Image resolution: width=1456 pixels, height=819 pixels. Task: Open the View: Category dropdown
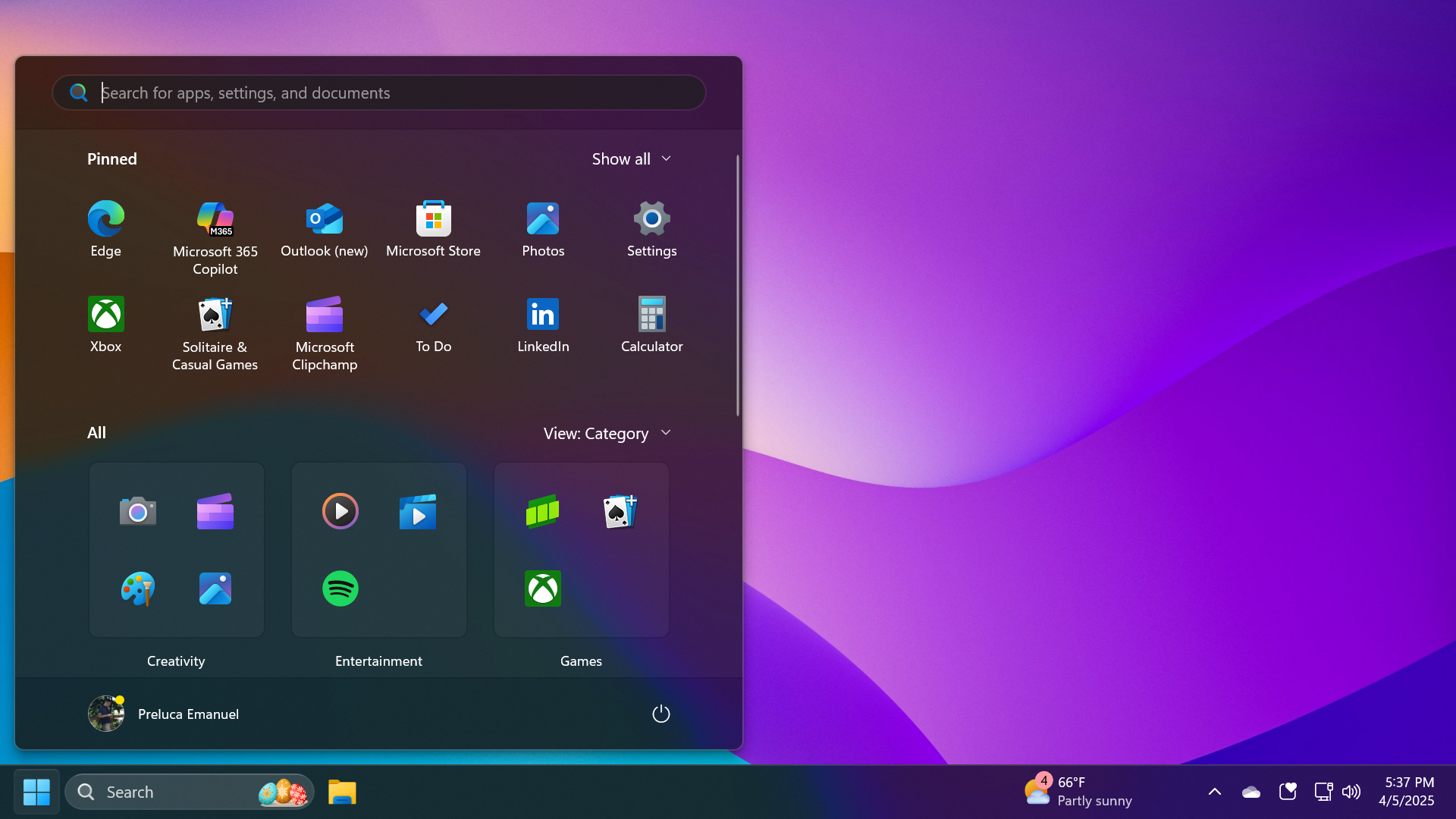pyautogui.click(x=607, y=433)
